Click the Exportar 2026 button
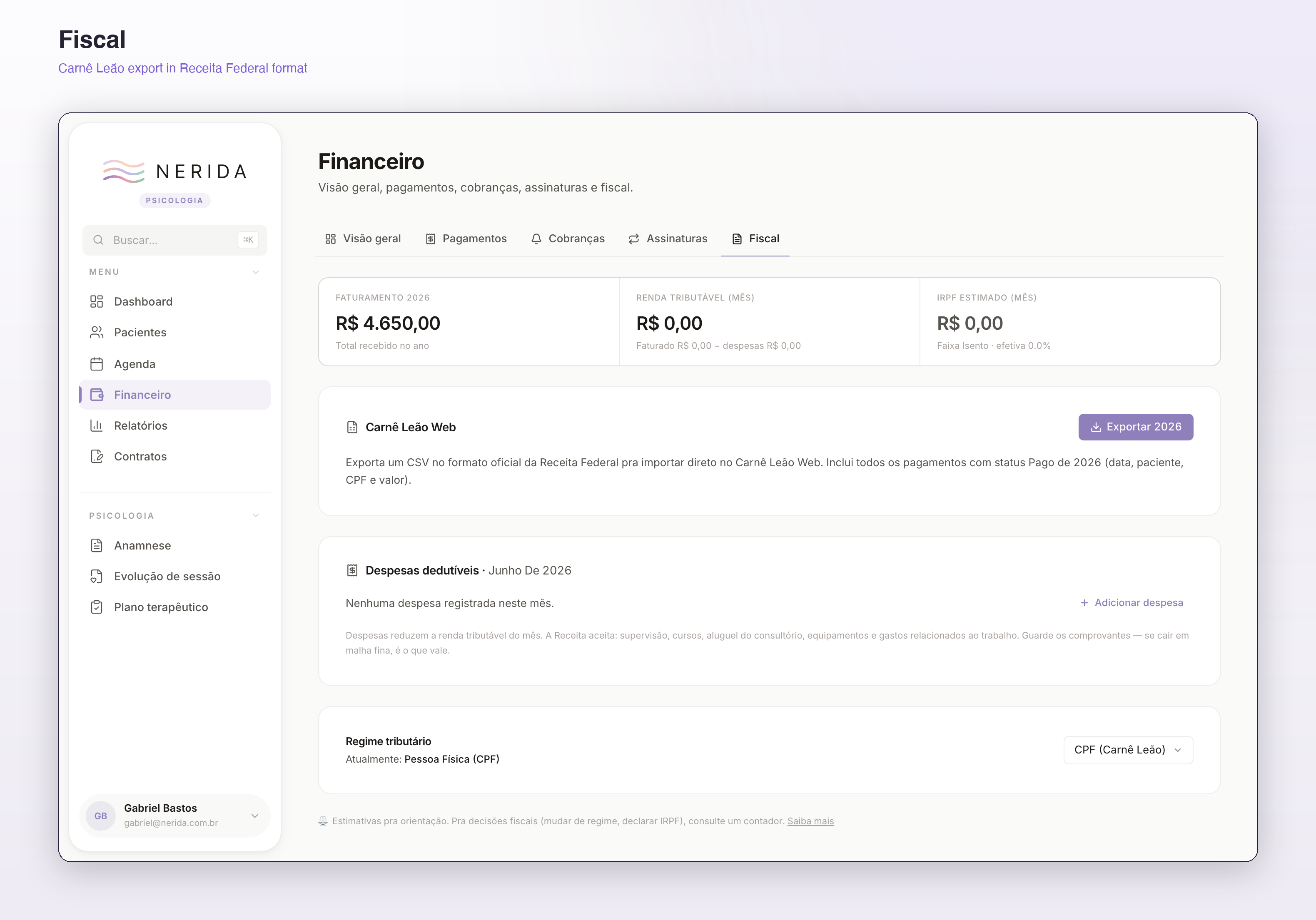The width and height of the screenshot is (1316, 920). 1135,428
